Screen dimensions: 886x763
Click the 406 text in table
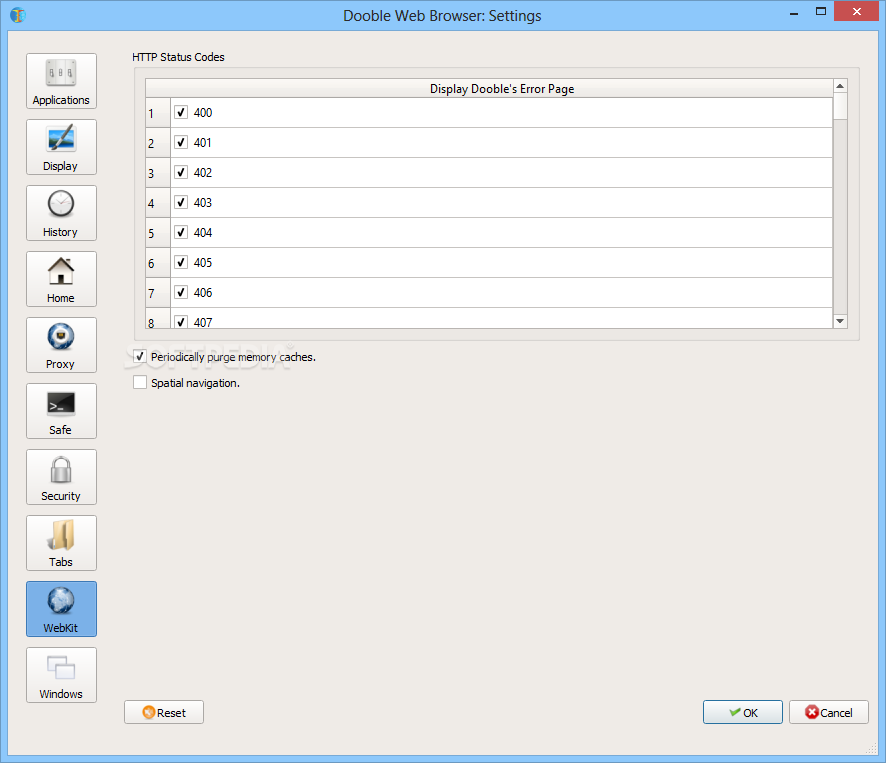click(x=203, y=292)
